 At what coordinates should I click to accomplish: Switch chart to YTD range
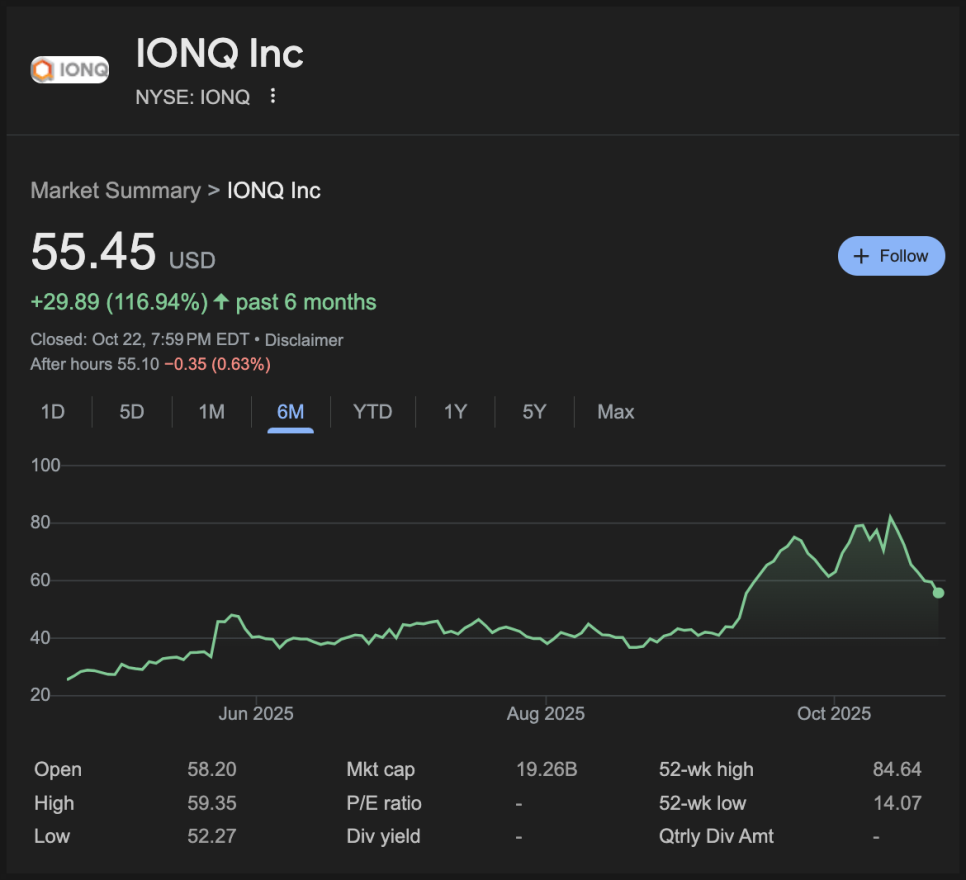coord(372,412)
